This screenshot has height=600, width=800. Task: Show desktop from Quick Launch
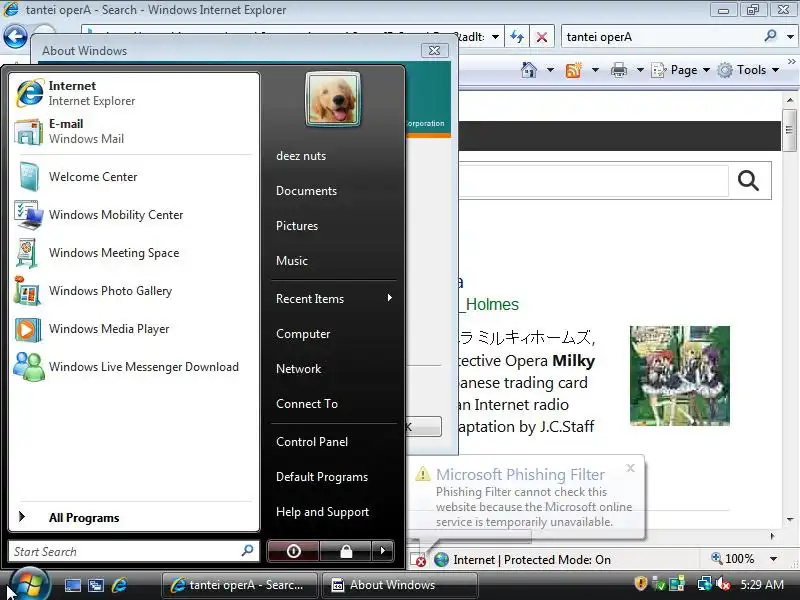click(x=72, y=585)
